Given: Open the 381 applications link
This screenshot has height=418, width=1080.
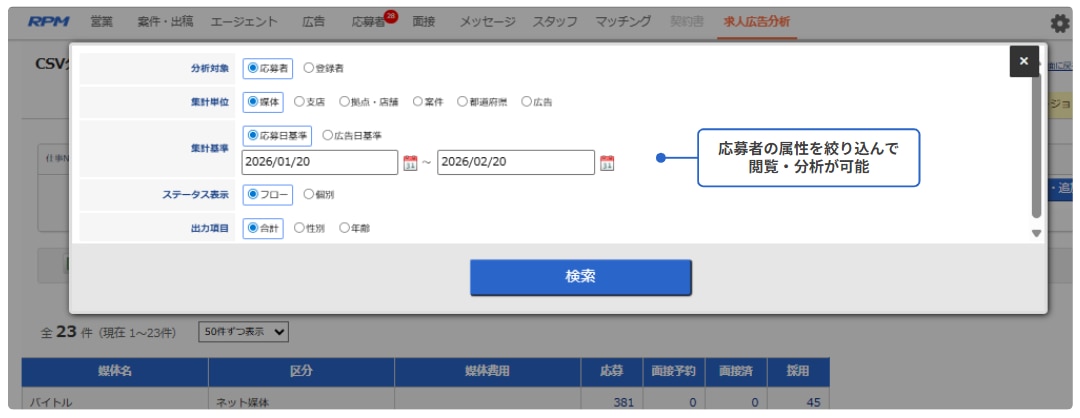Looking at the screenshot, I should [x=623, y=402].
